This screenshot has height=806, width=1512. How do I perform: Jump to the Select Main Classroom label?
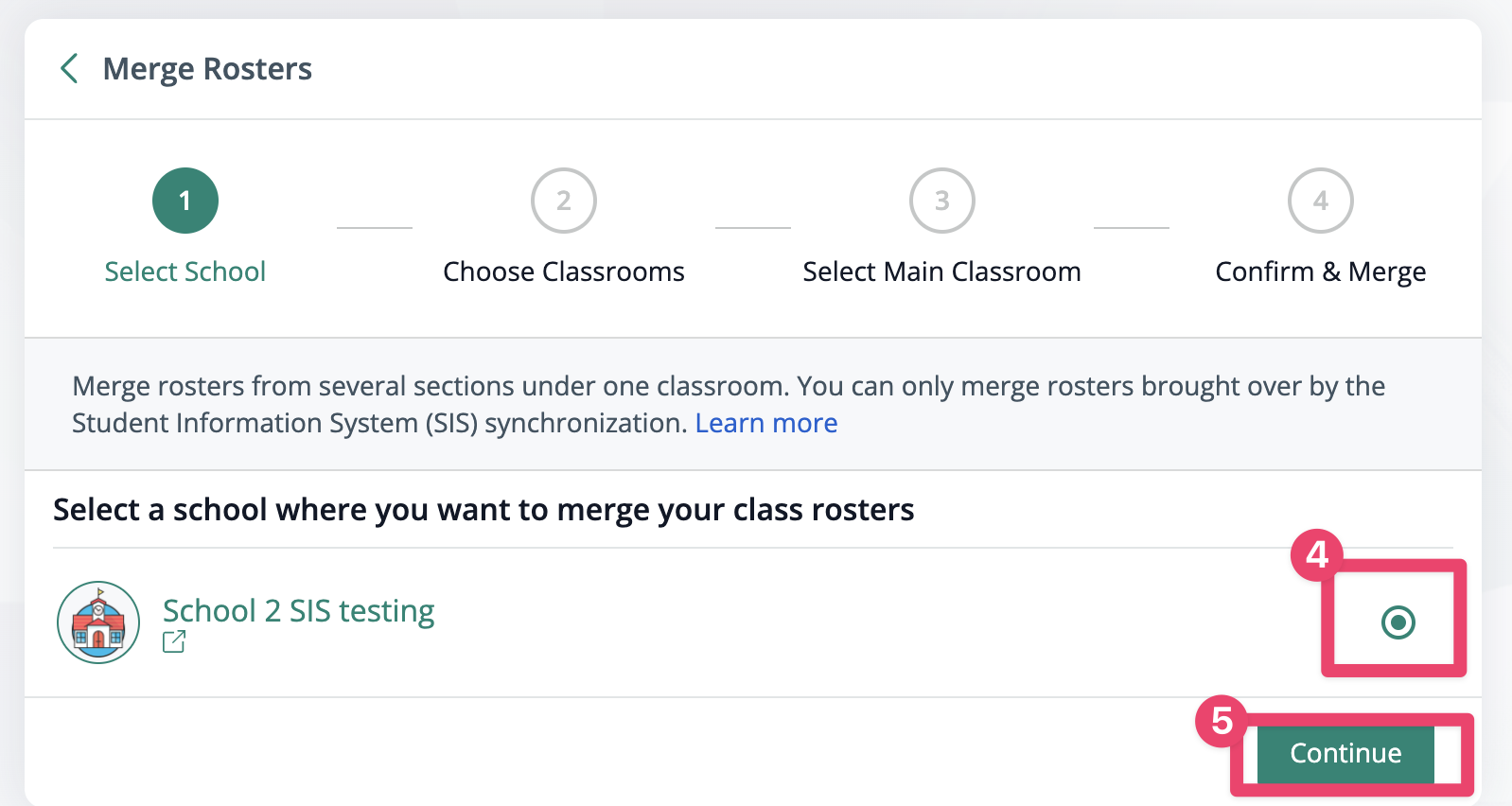(941, 272)
